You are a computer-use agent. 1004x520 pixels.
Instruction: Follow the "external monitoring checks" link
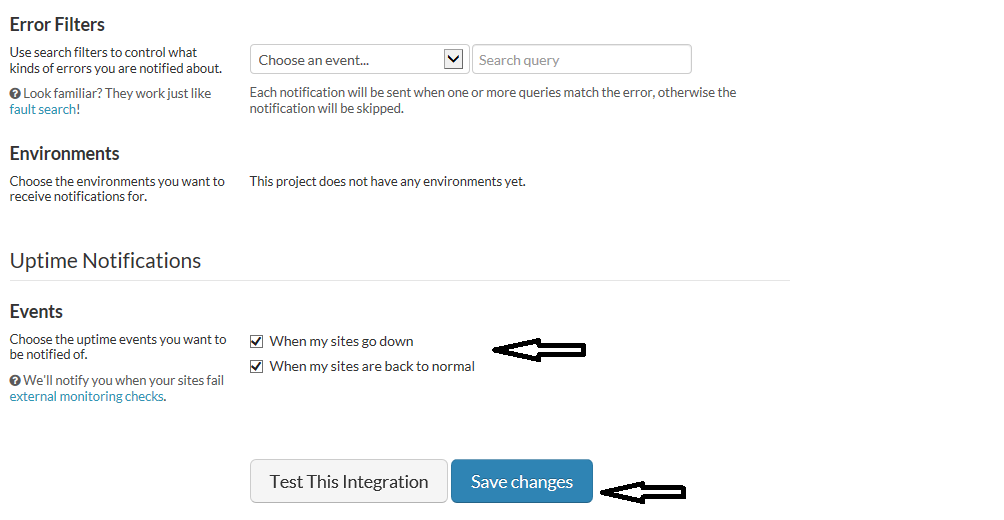point(86,396)
